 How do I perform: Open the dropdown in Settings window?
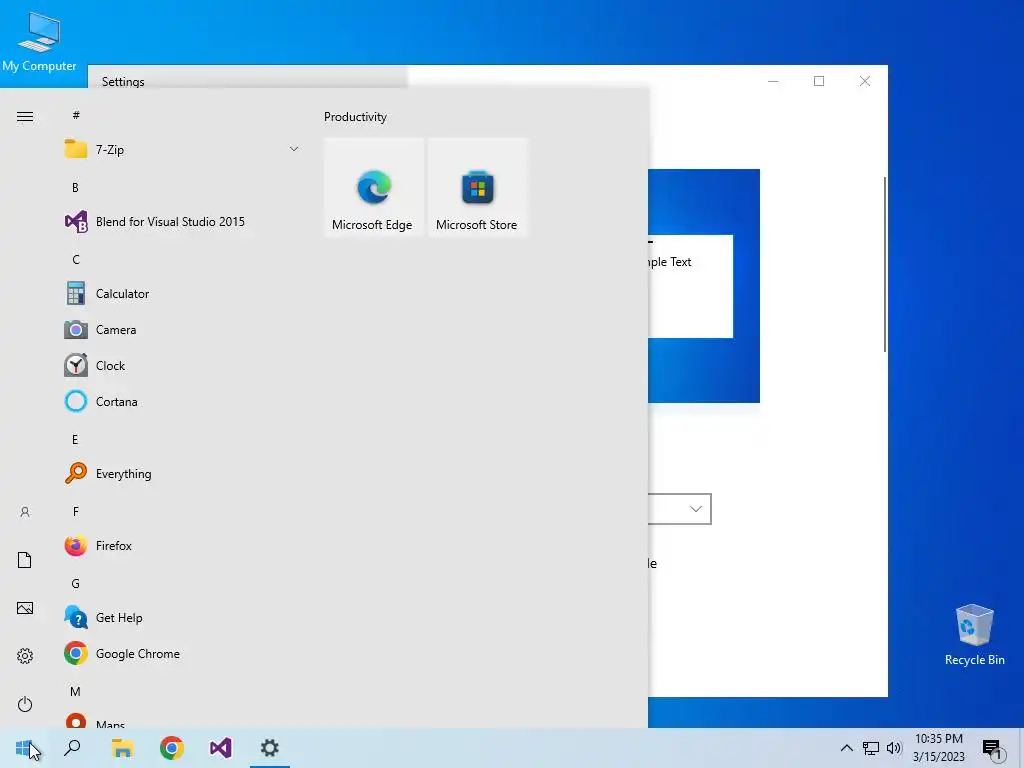pos(679,509)
